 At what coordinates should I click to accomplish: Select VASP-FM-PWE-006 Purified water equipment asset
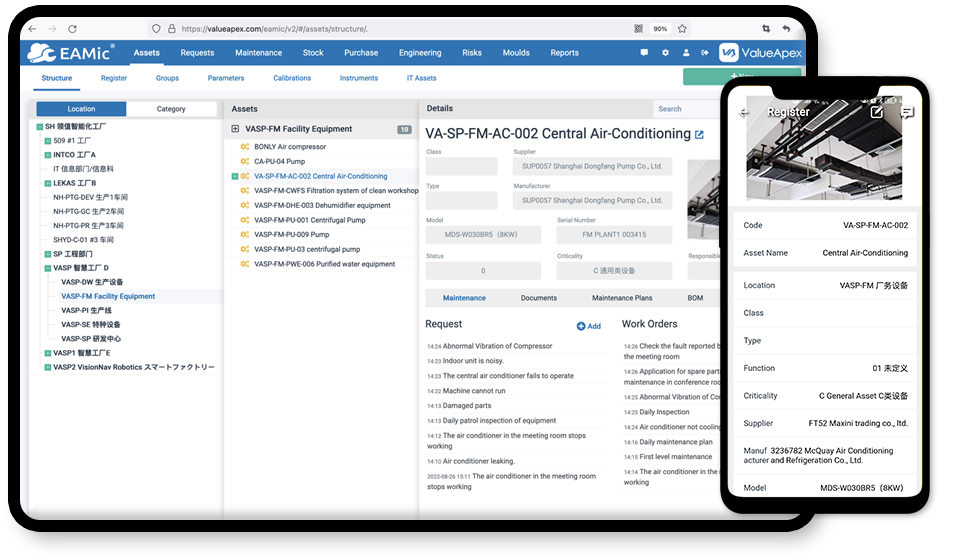point(325,264)
